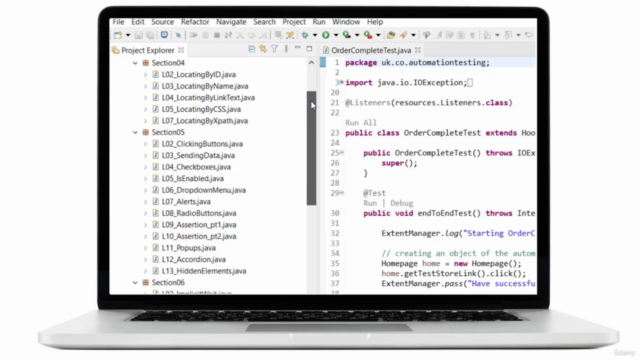Click Run link above endToEndTest
The height and width of the screenshot is (360, 640).
click(x=370, y=203)
